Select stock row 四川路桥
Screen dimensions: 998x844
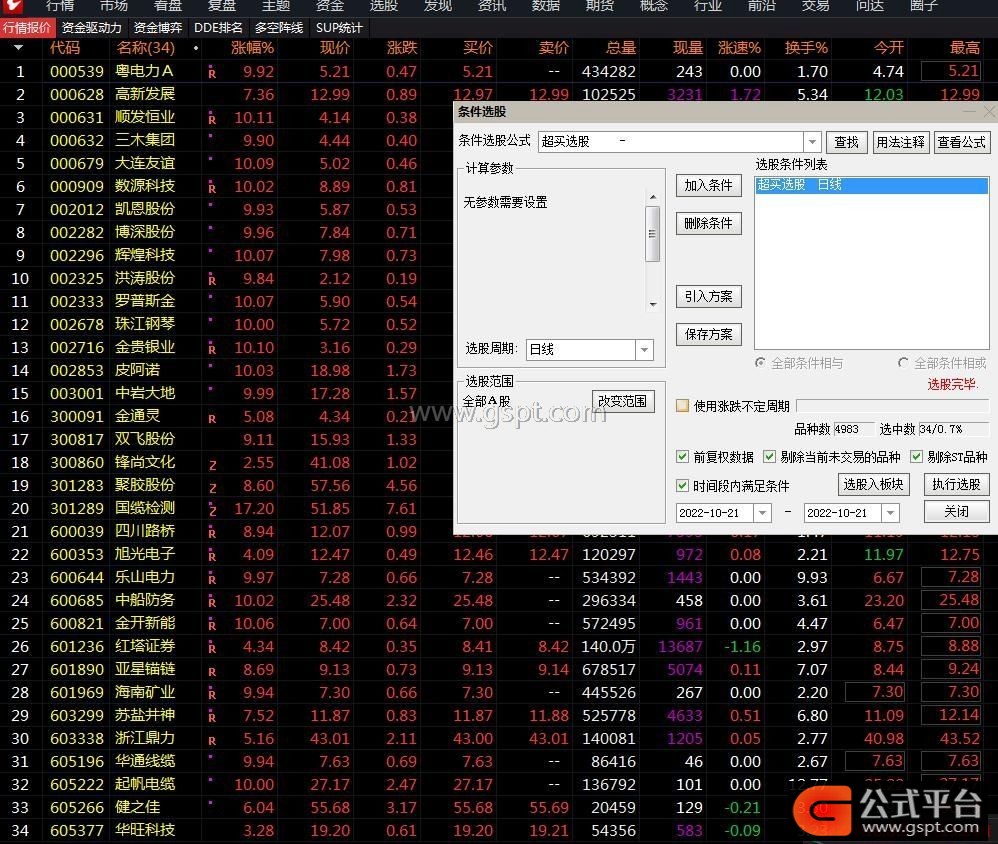pos(227,531)
